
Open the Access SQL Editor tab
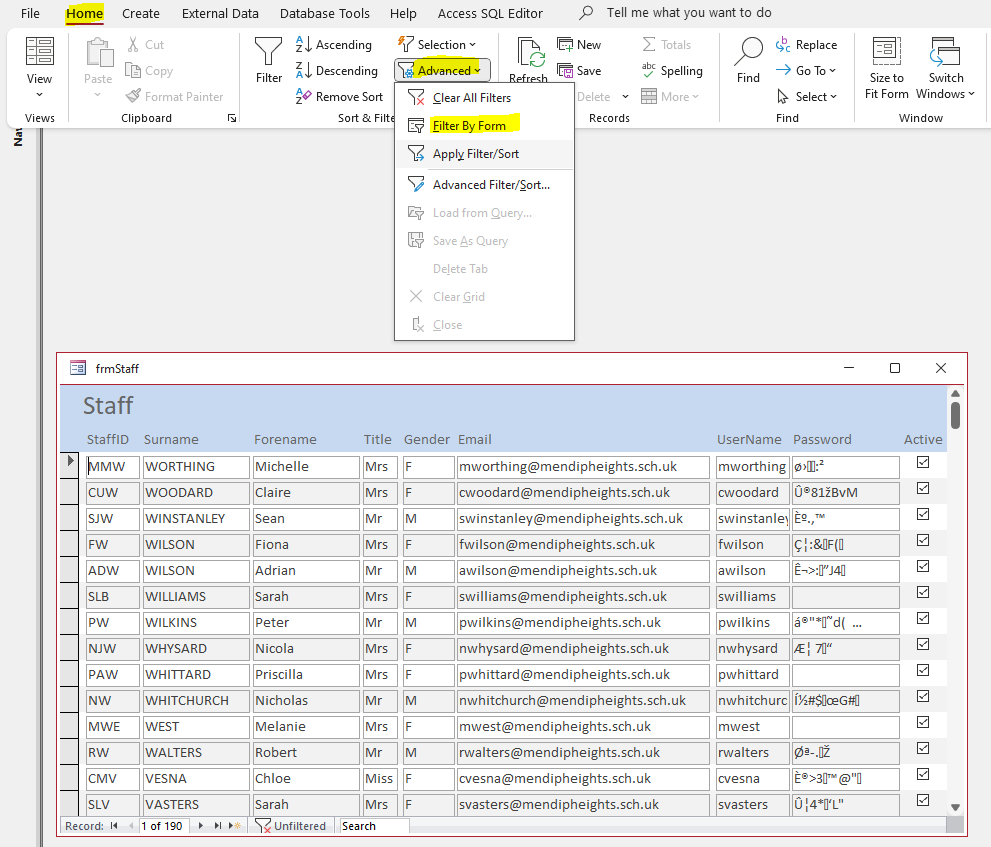(490, 13)
